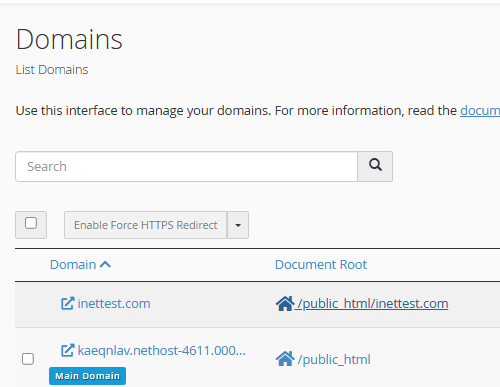Click the external-link icon beside inettest.com

click(67, 303)
